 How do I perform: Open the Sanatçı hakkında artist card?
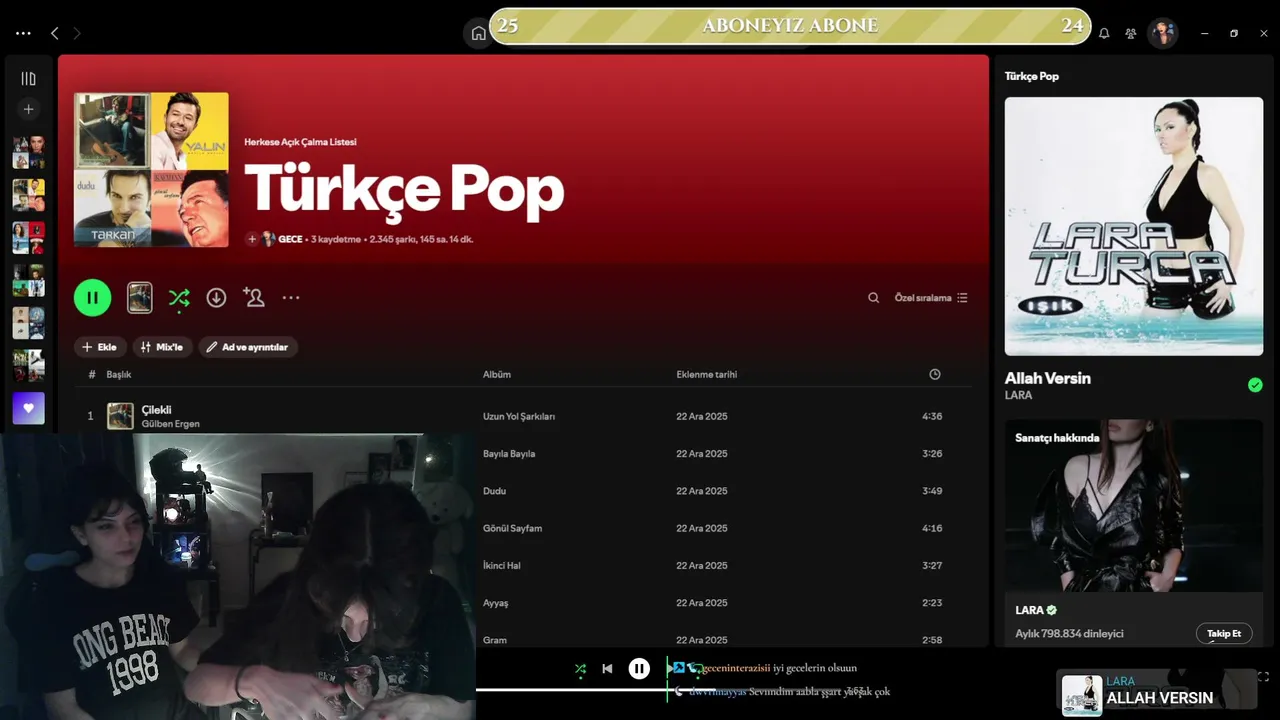pyautogui.click(x=1134, y=532)
